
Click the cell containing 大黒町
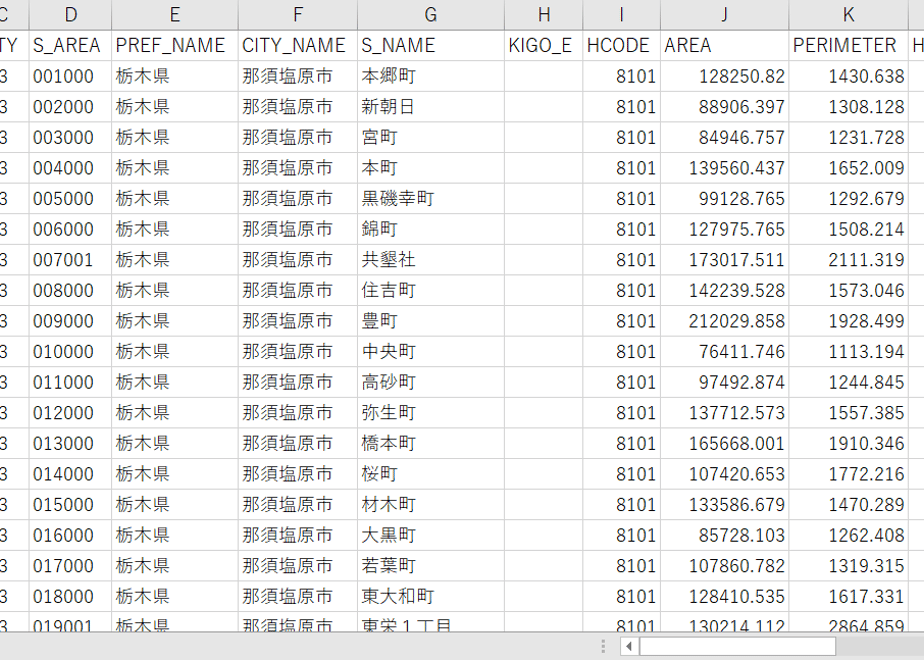431,536
